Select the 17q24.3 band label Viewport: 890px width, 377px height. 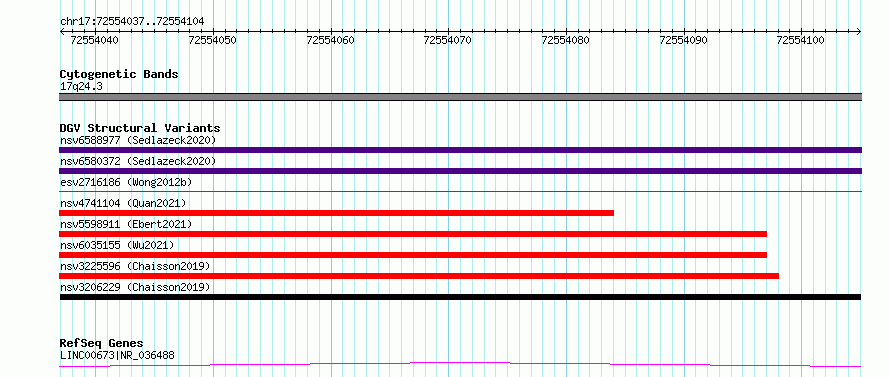(81, 87)
